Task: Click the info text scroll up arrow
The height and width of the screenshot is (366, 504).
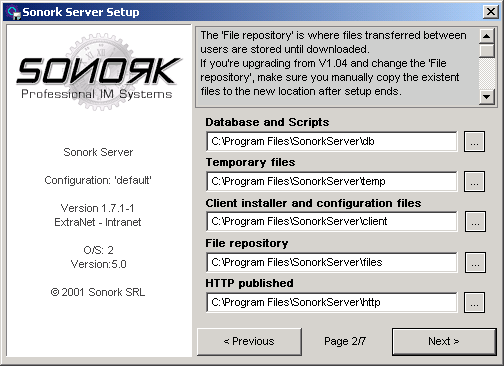Action: [486, 36]
